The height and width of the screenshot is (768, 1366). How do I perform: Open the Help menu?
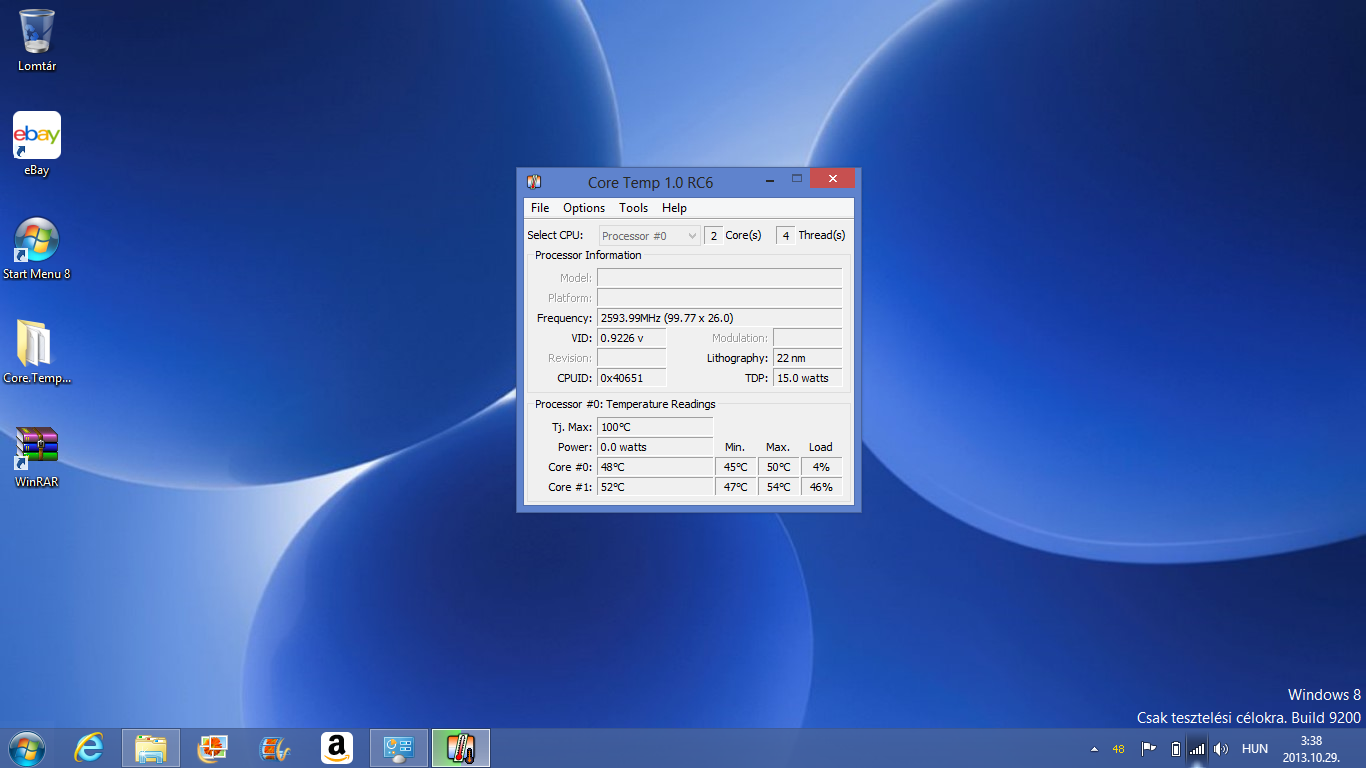(674, 208)
